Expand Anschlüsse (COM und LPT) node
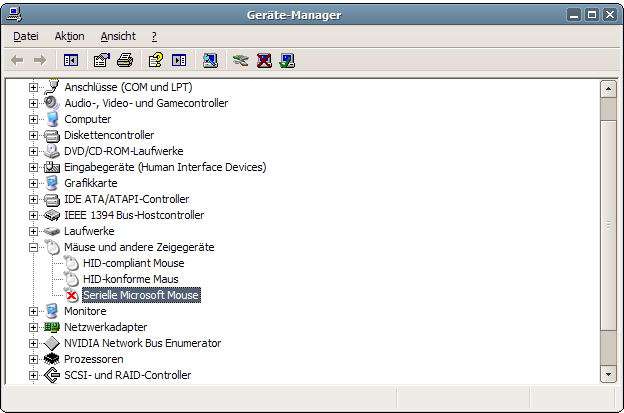The height and width of the screenshot is (413, 624). point(33,87)
